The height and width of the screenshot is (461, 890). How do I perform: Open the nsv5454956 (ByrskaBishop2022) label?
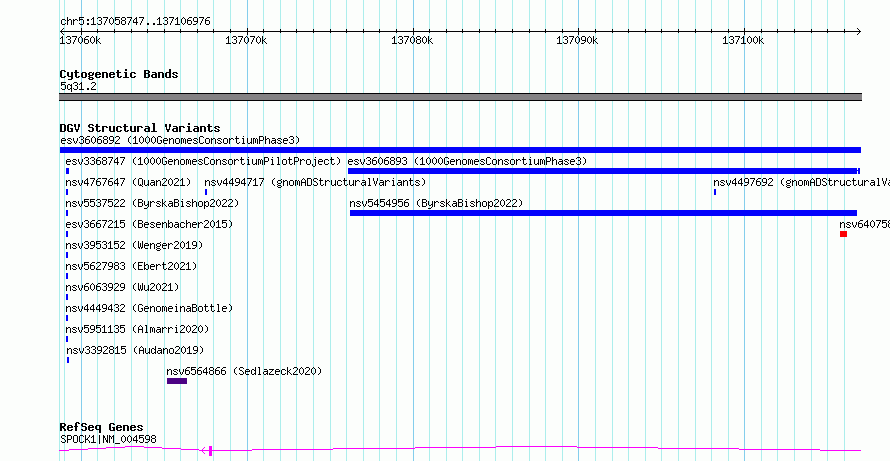436,203
